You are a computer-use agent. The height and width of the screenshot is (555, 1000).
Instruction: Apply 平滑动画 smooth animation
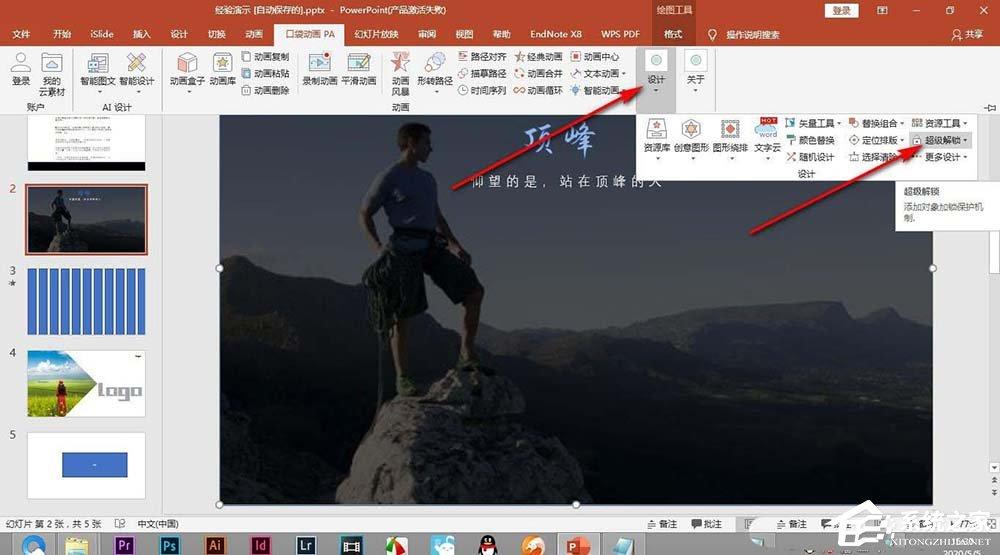tap(358, 70)
